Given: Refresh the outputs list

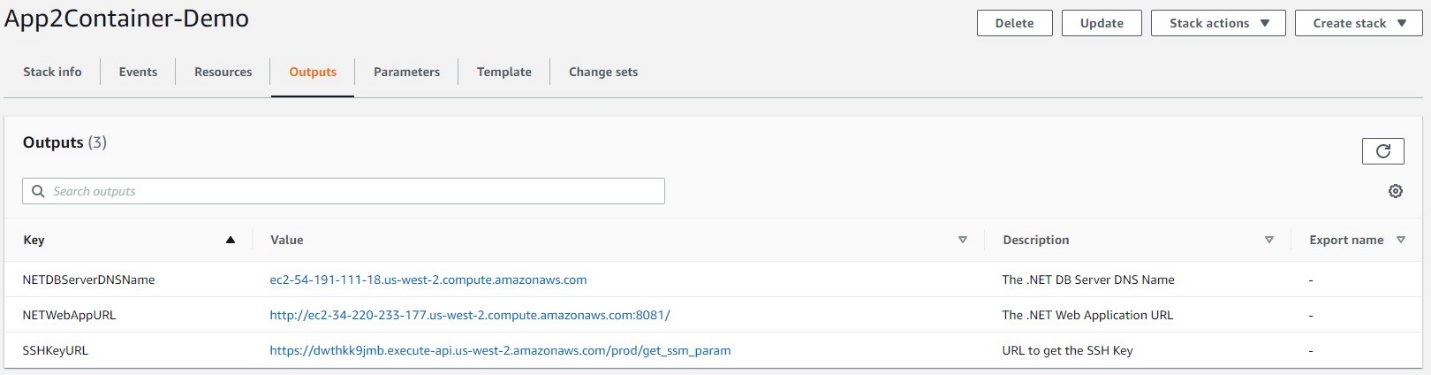Looking at the screenshot, I should tap(1383, 151).
